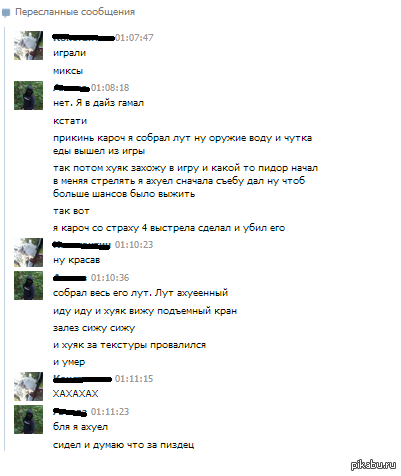Click the redacted sender name at 01:08:18
This screenshot has height=476, width=401.
click(72, 88)
